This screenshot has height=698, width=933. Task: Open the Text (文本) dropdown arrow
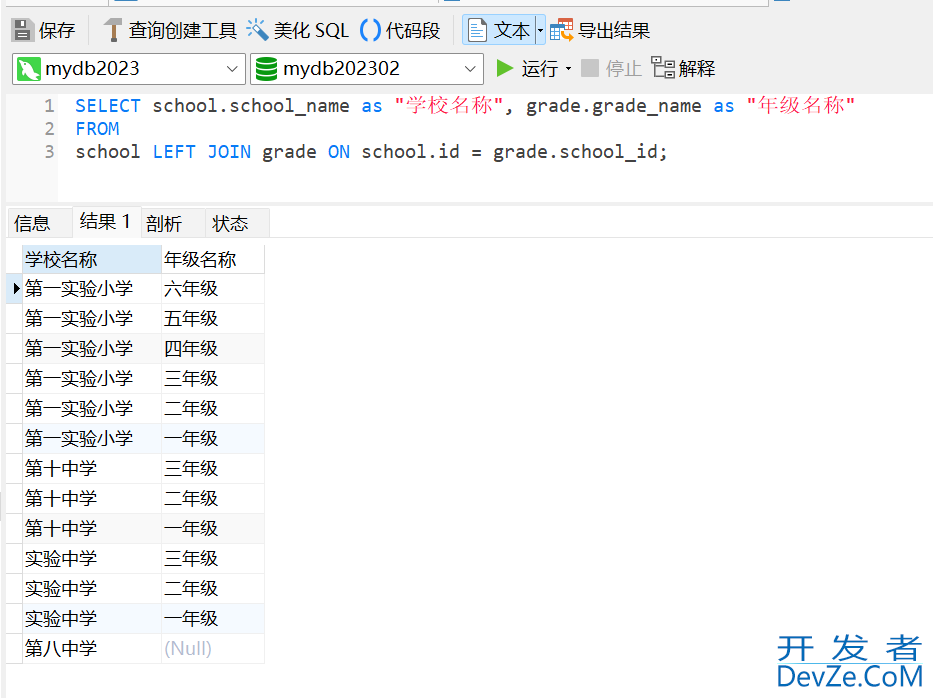tap(540, 30)
